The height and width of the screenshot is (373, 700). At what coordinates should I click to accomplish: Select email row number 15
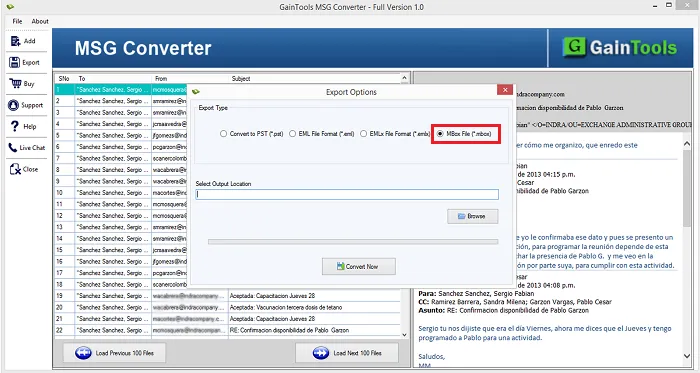click(121, 250)
